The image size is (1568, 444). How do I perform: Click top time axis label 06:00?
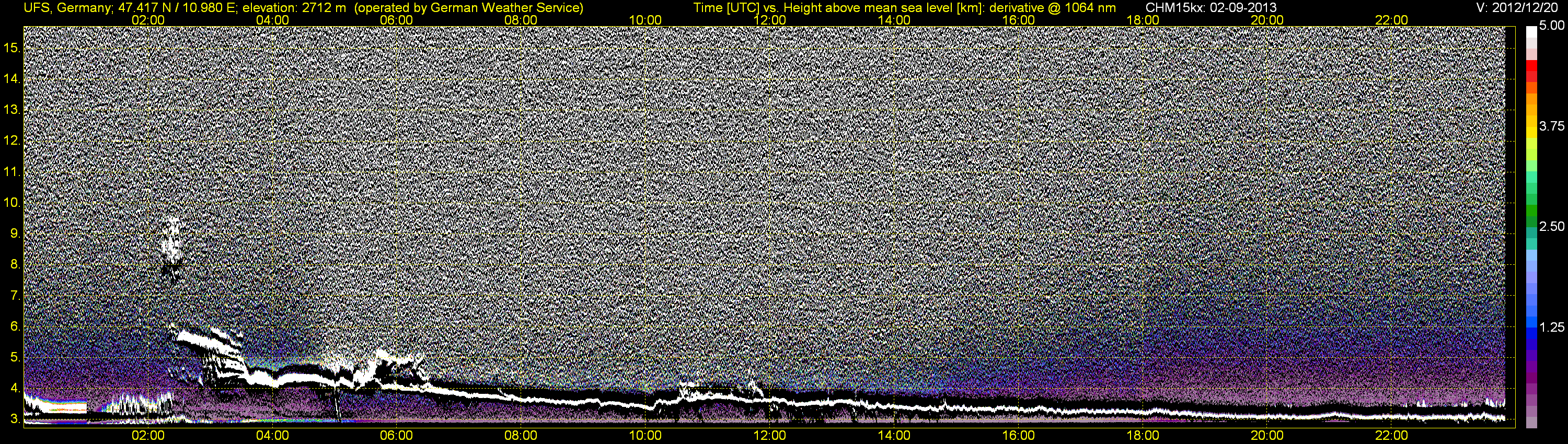pyautogui.click(x=396, y=20)
